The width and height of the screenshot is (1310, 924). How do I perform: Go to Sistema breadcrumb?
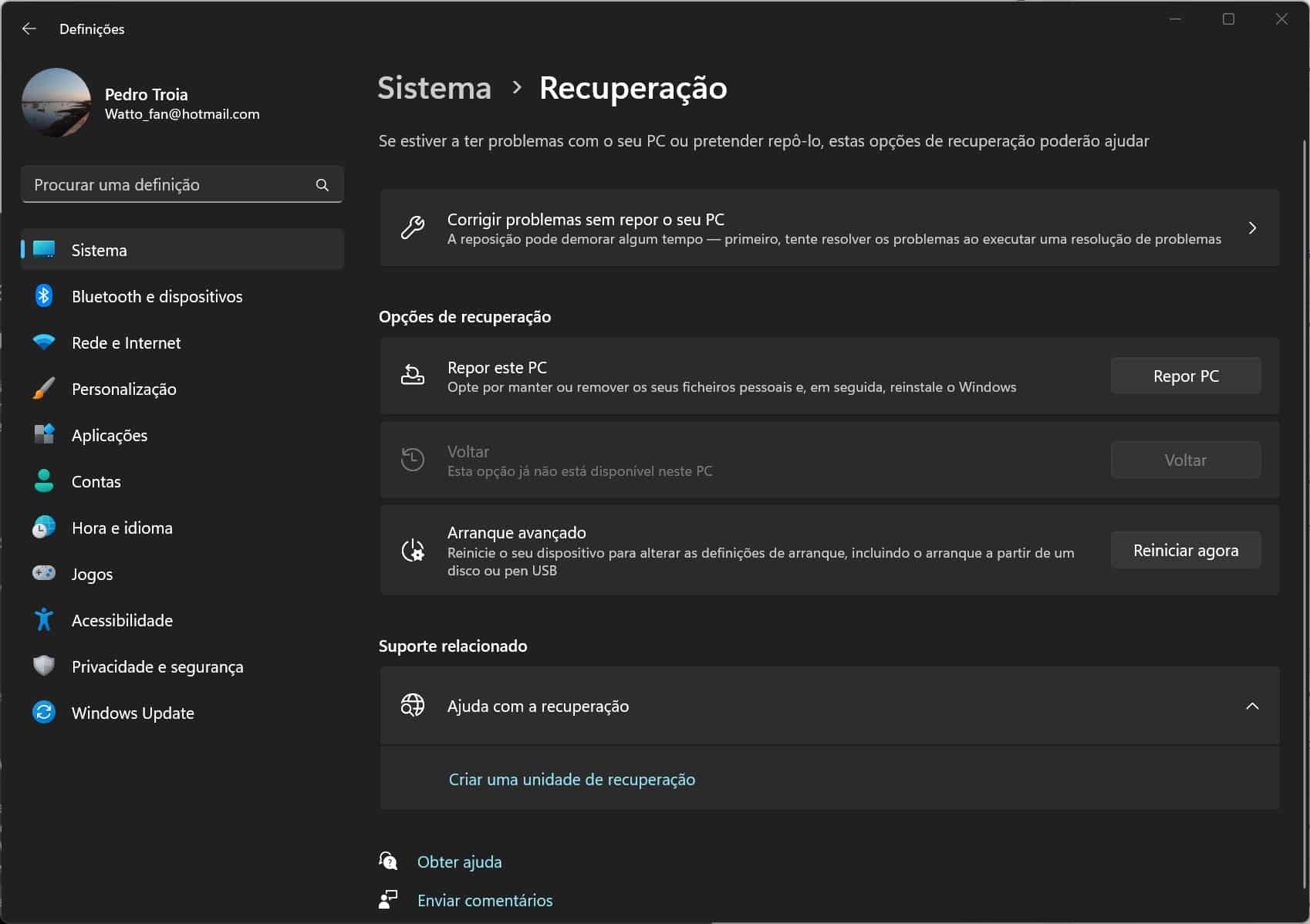click(x=434, y=88)
